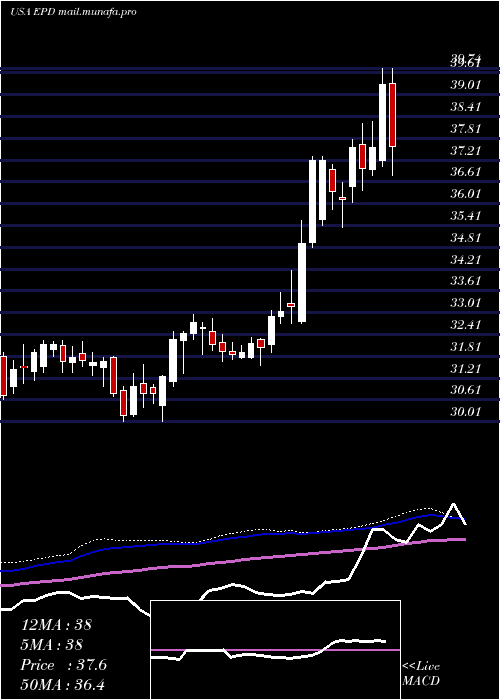
Task: Click the 33.01 price axis label
Action: 465,303
